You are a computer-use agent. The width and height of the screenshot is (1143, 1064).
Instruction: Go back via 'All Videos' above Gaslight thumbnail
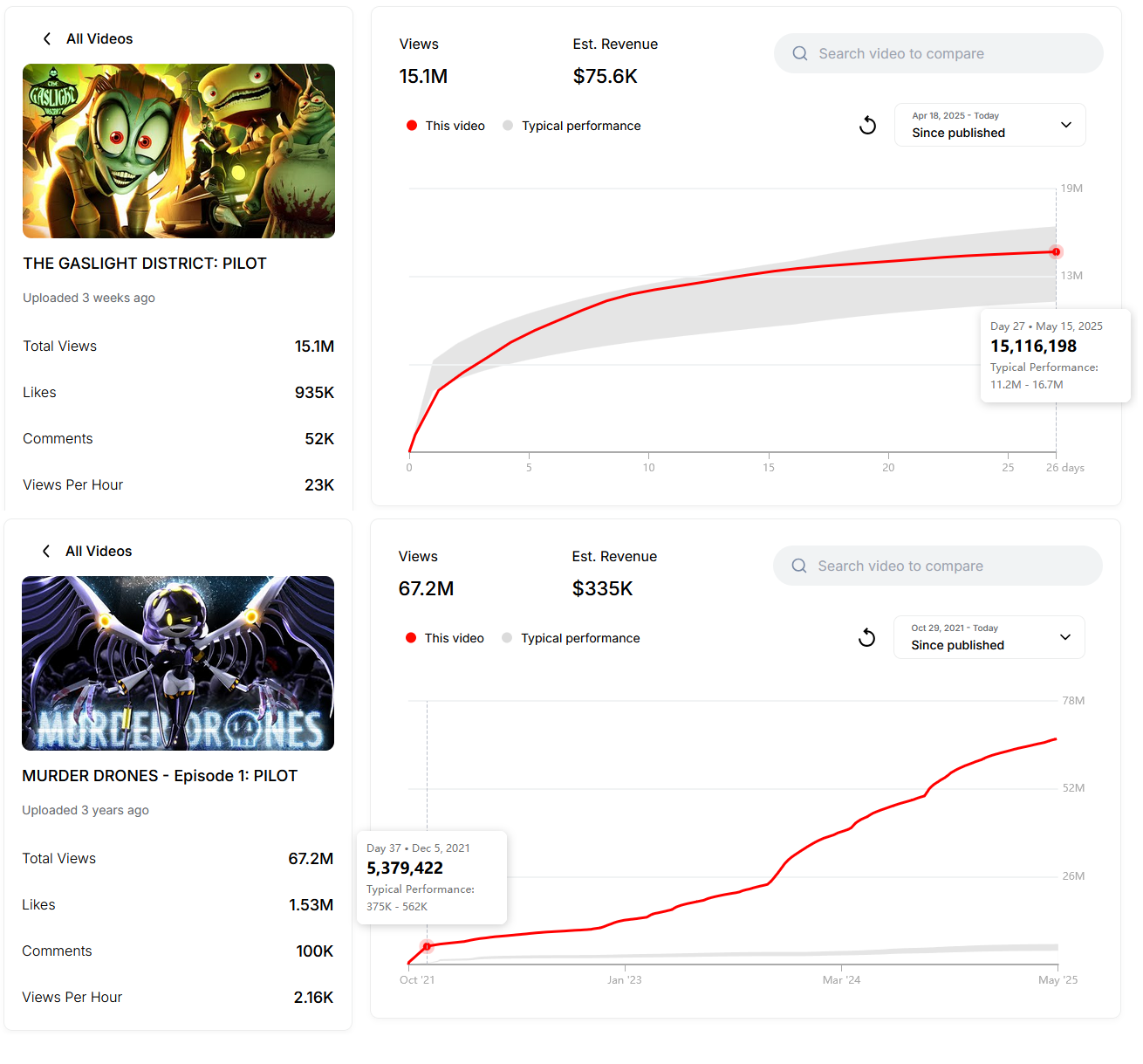(99, 38)
